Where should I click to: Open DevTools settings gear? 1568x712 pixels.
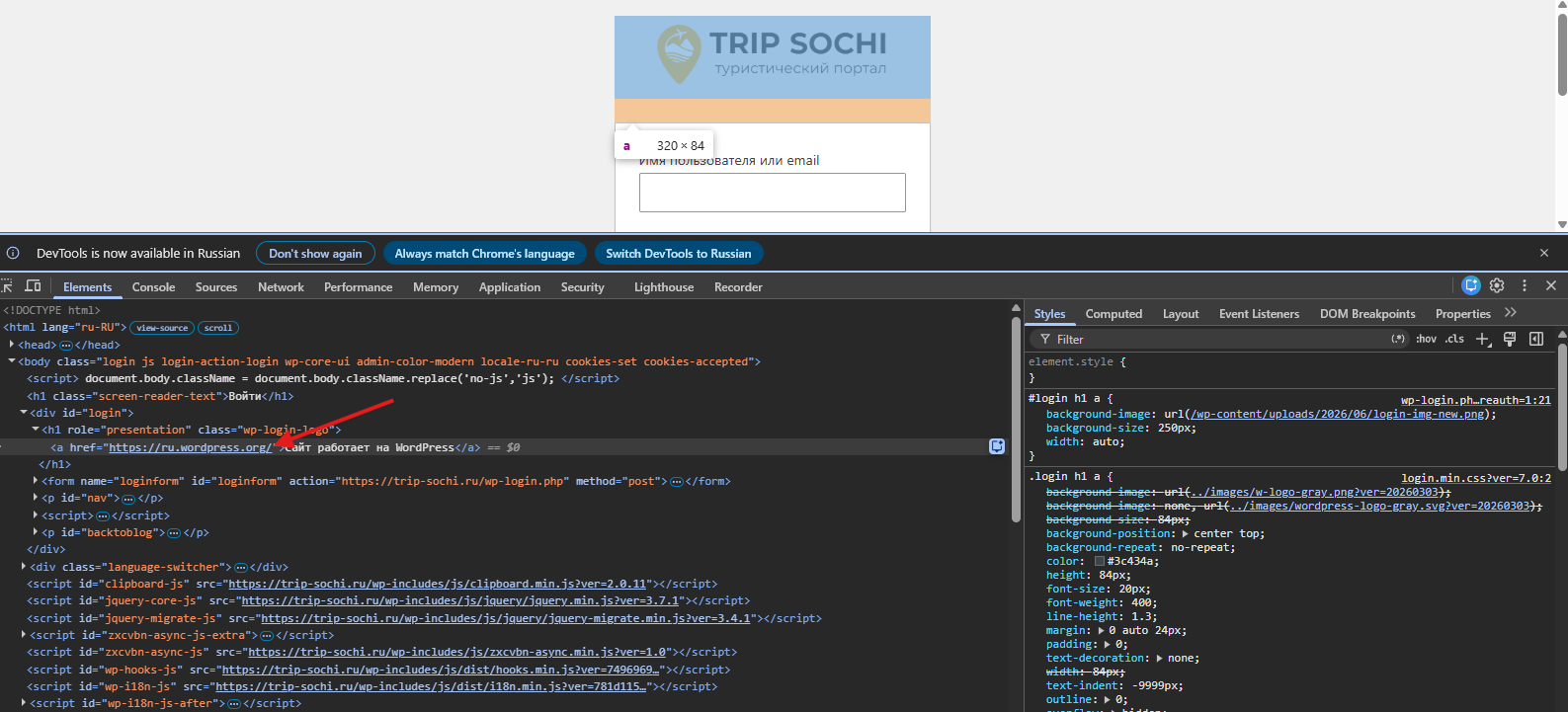pyautogui.click(x=1497, y=285)
